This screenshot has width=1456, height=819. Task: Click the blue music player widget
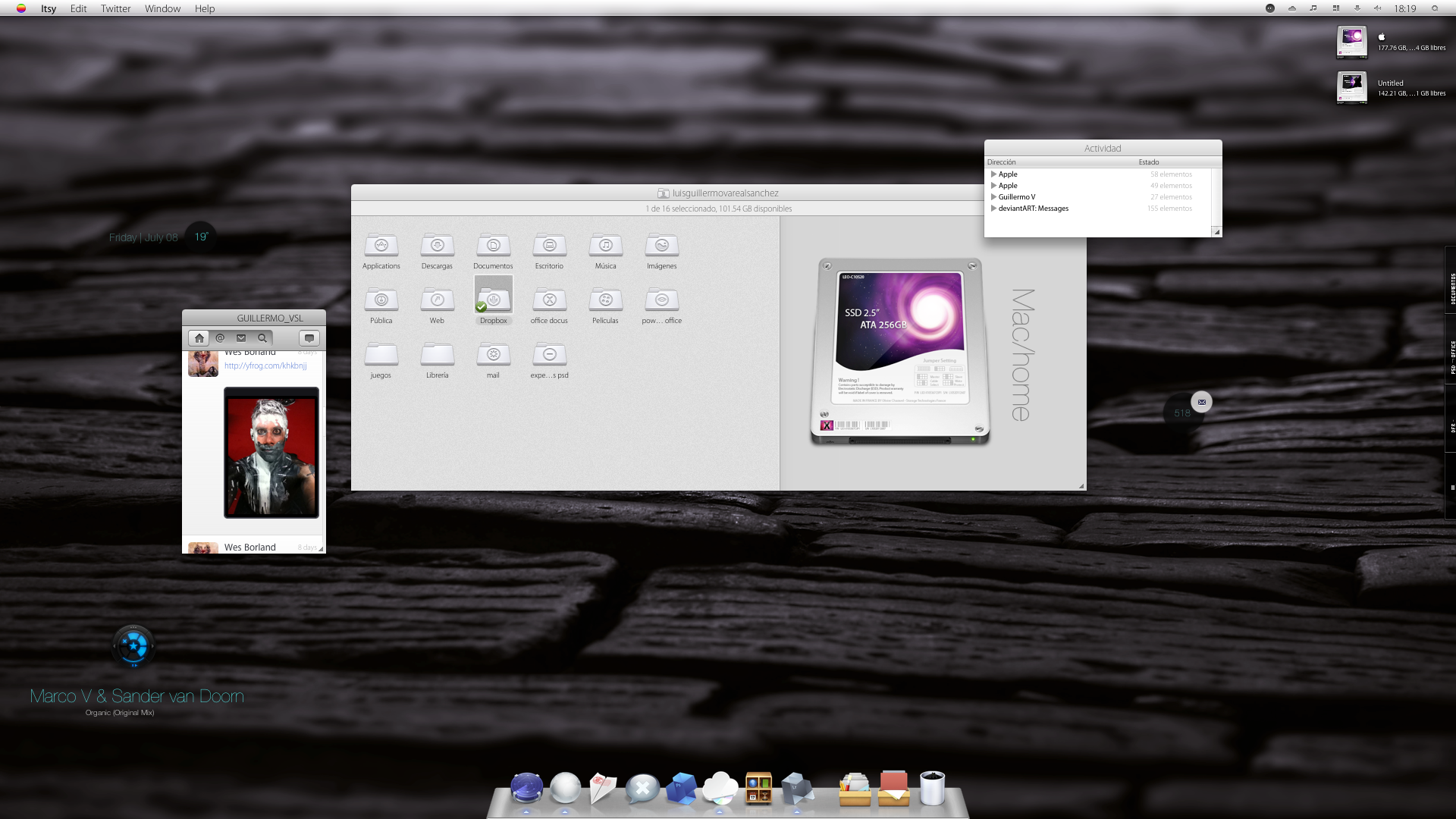pos(133,646)
